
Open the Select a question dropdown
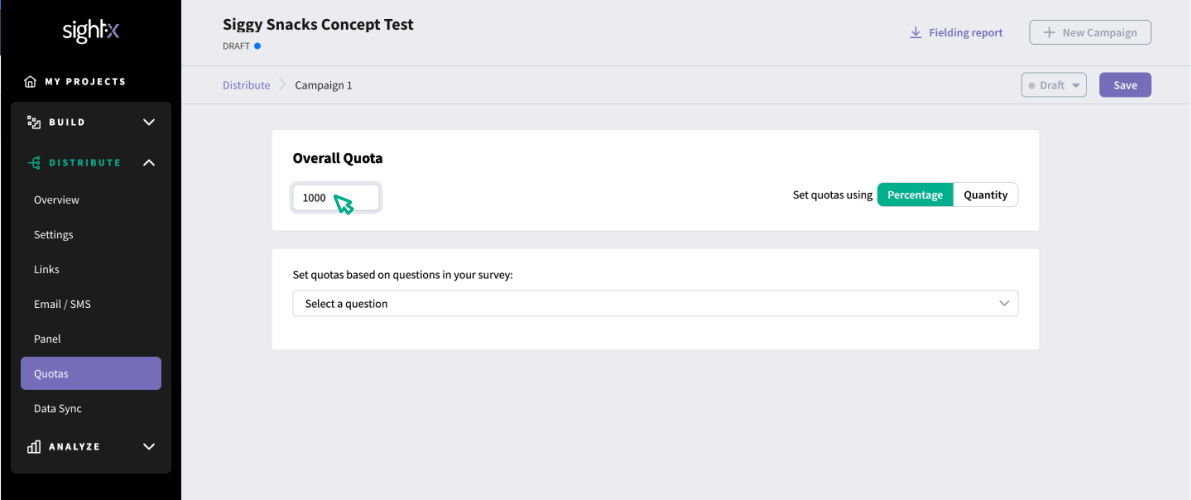pyautogui.click(x=655, y=303)
